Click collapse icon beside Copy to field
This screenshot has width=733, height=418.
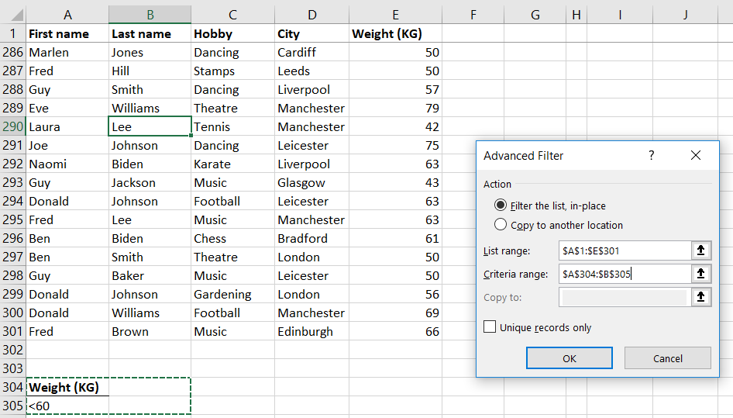click(701, 297)
